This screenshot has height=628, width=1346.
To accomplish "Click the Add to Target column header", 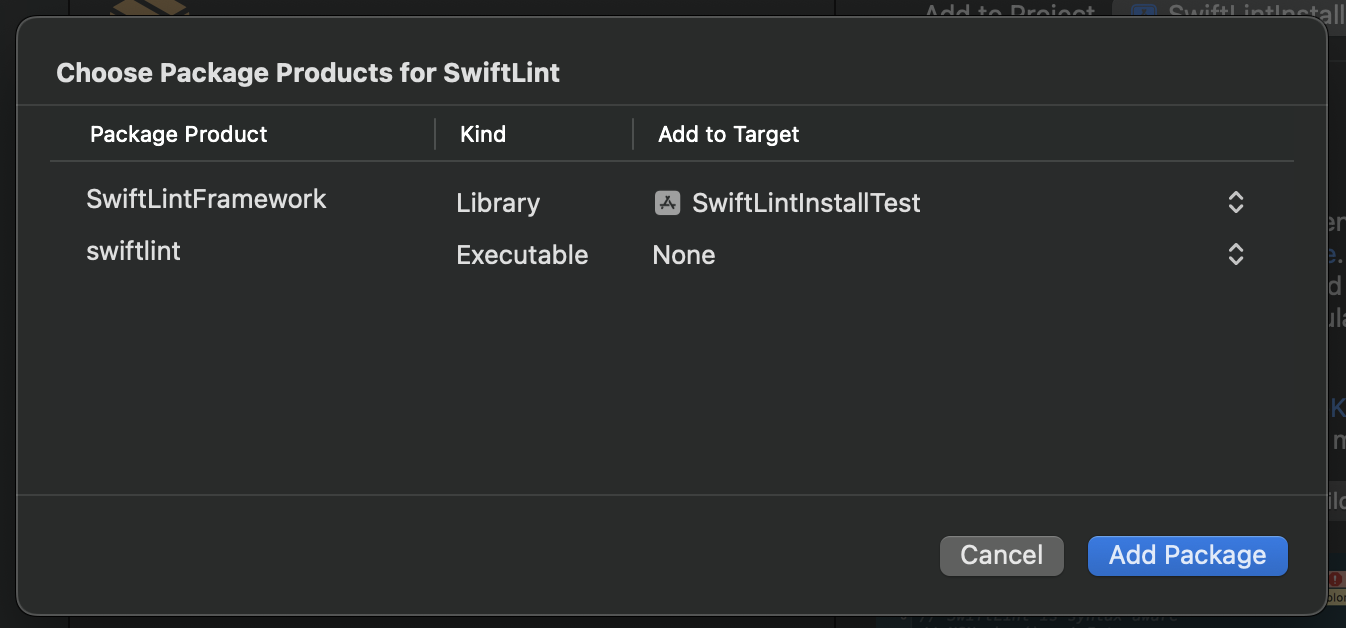I will pyautogui.click(x=728, y=134).
